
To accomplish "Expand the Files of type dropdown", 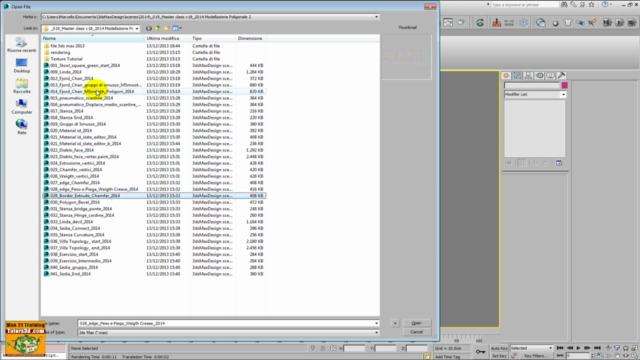I will [376, 333].
